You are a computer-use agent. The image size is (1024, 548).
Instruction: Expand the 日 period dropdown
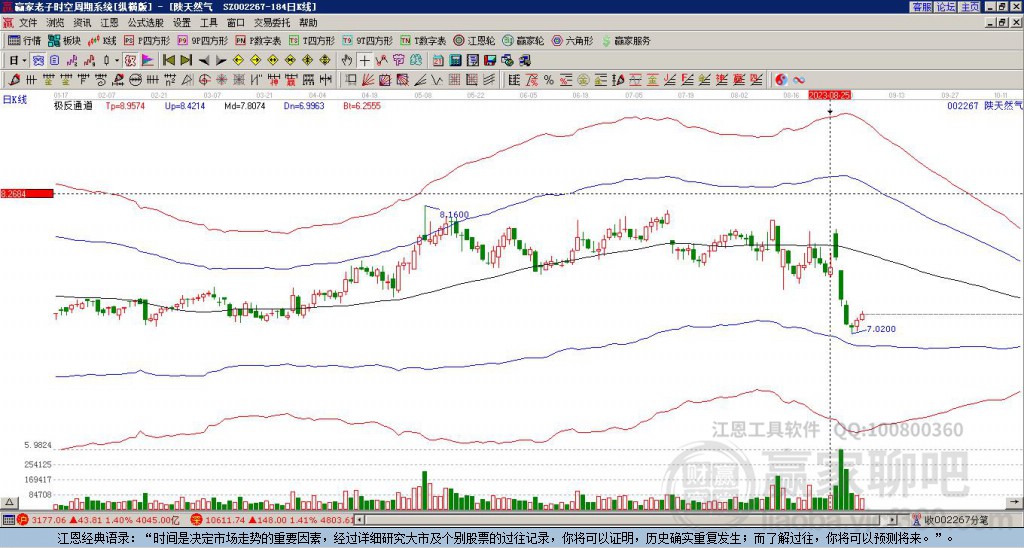point(24,61)
